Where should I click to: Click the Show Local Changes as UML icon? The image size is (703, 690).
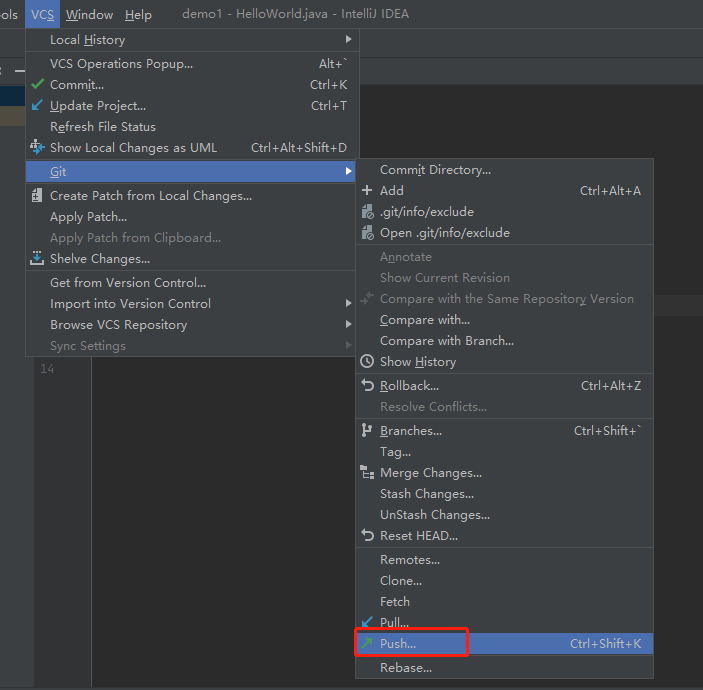pos(37,147)
